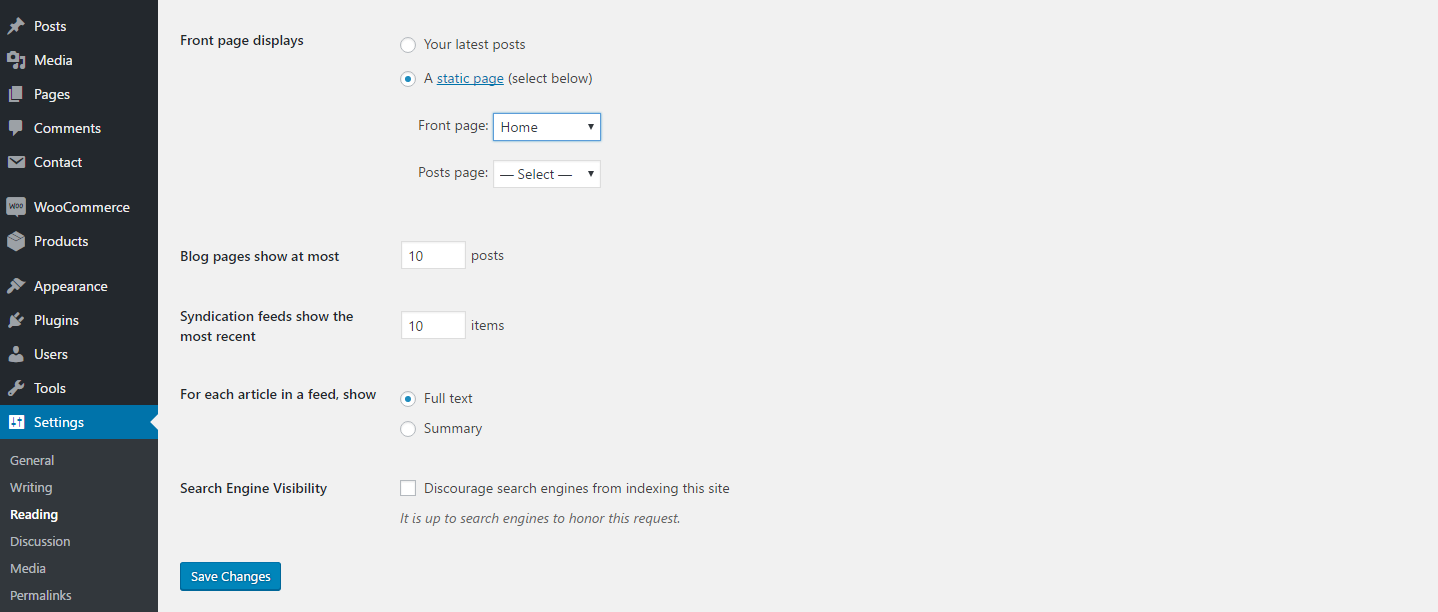Click the Comments speech bubble icon
Screen dimensions: 1438x612
click(16, 128)
